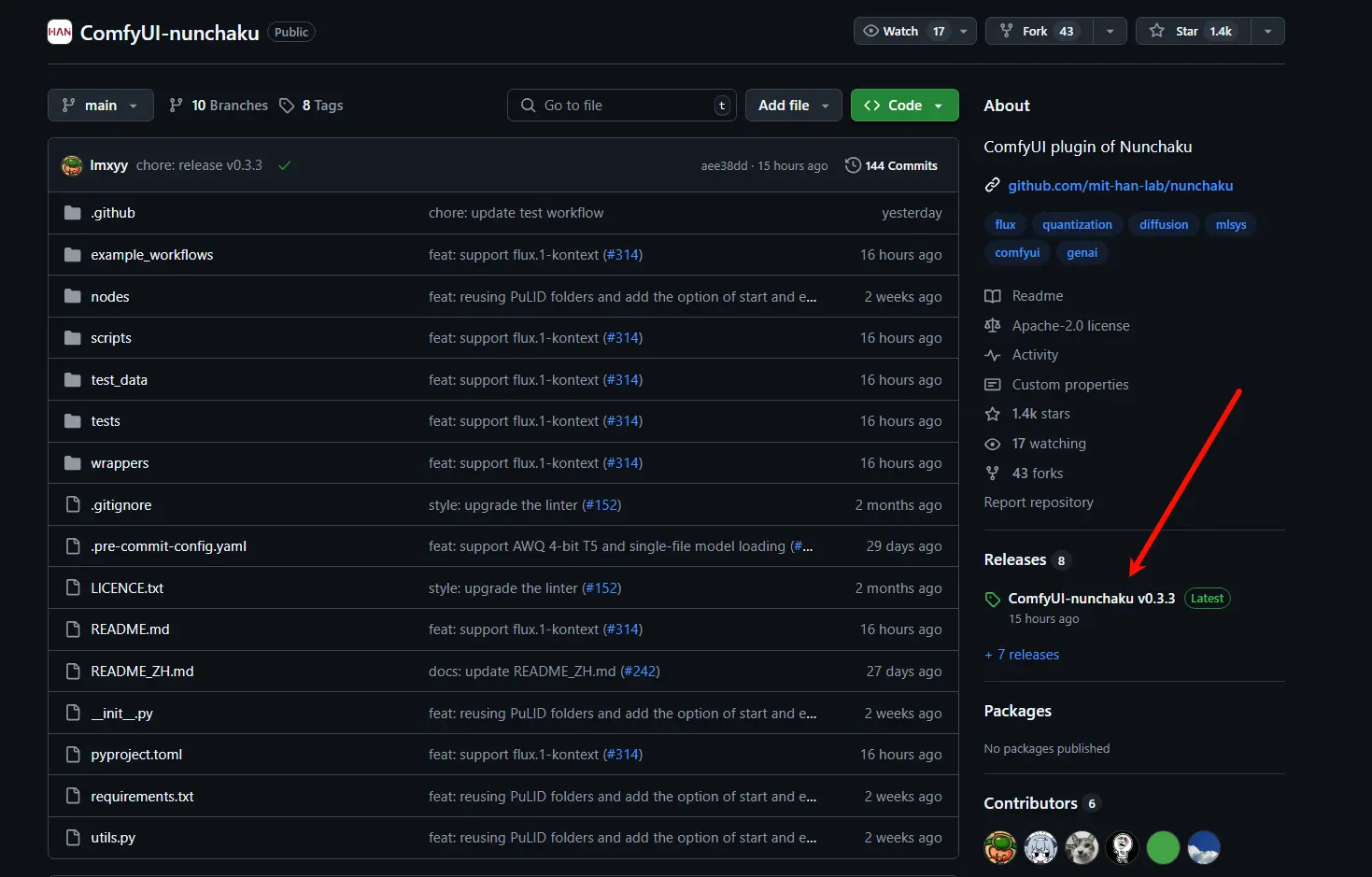The image size is (1372, 877).
Task: Click the fork icon next to 43 forks
Action: [992, 474]
